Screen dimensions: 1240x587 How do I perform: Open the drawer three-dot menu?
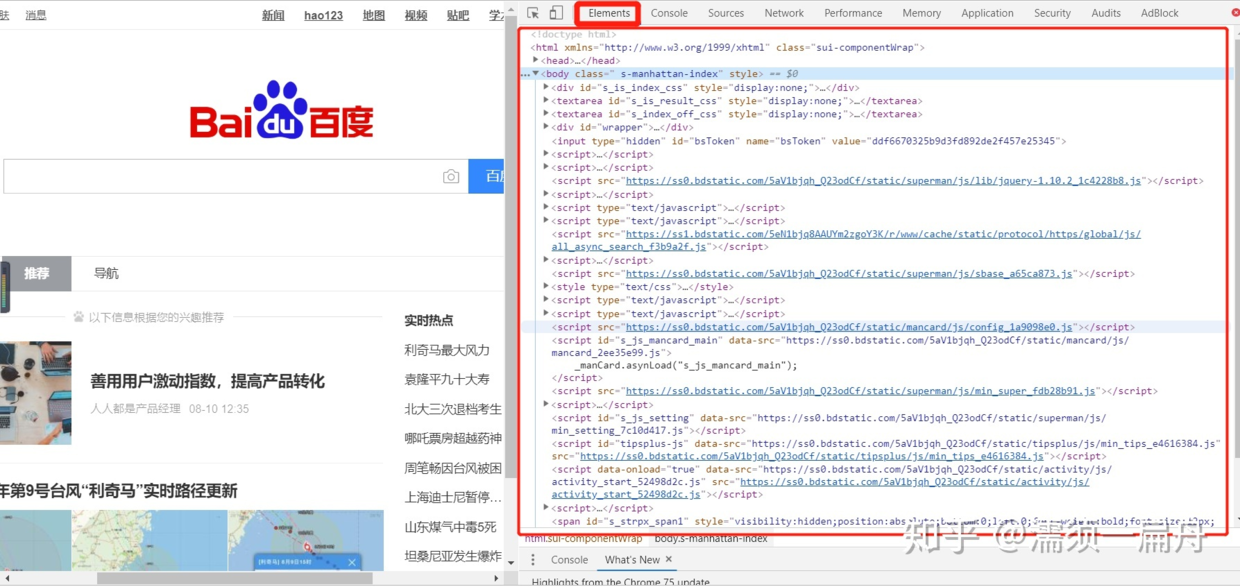pyautogui.click(x=533, y=560)
